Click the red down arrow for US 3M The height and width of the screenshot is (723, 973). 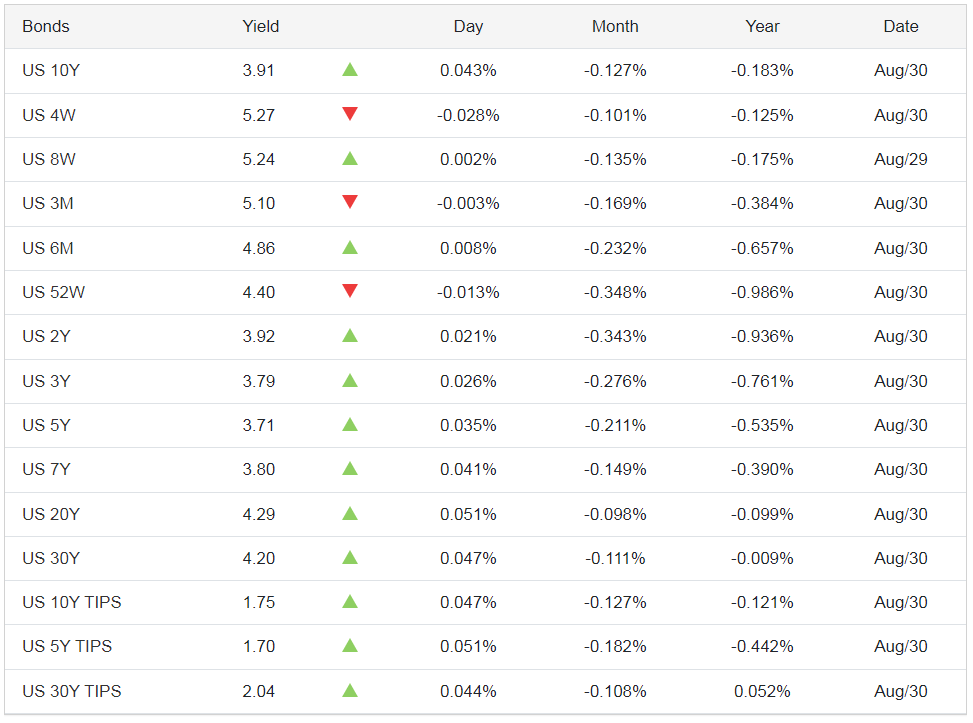349,203
